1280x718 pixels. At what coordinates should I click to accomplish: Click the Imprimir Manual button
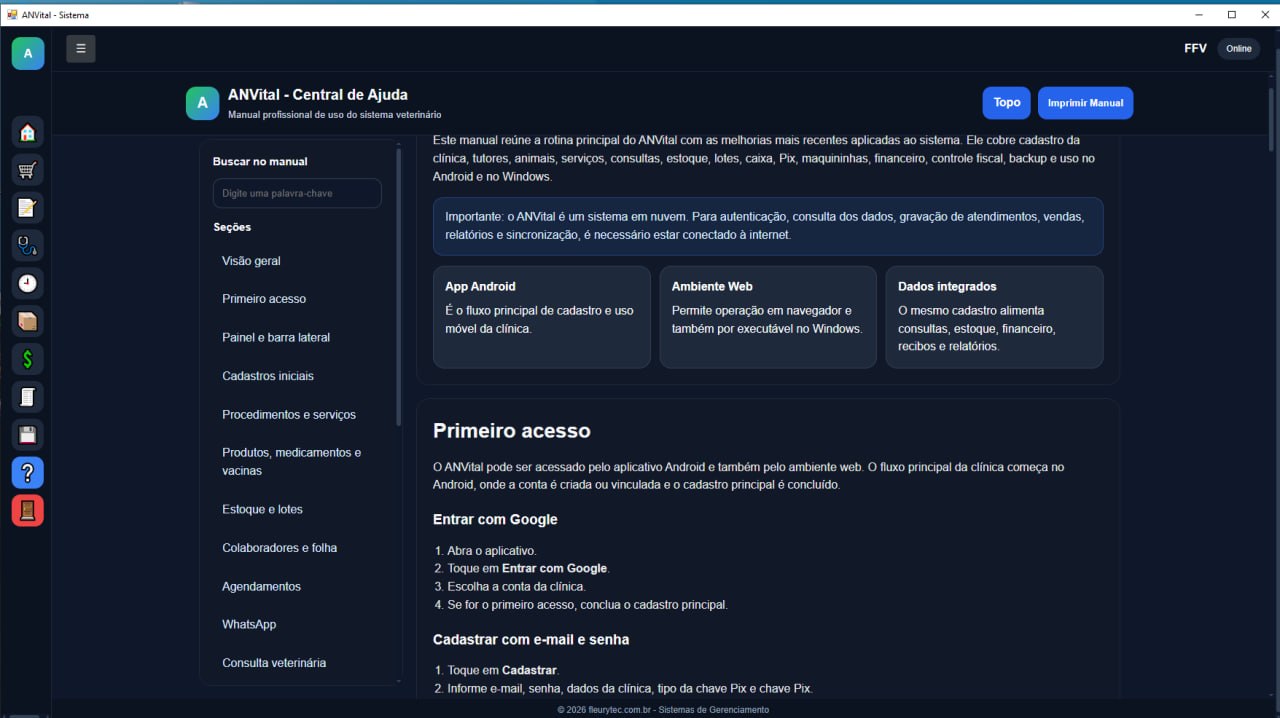(1085, 103)
